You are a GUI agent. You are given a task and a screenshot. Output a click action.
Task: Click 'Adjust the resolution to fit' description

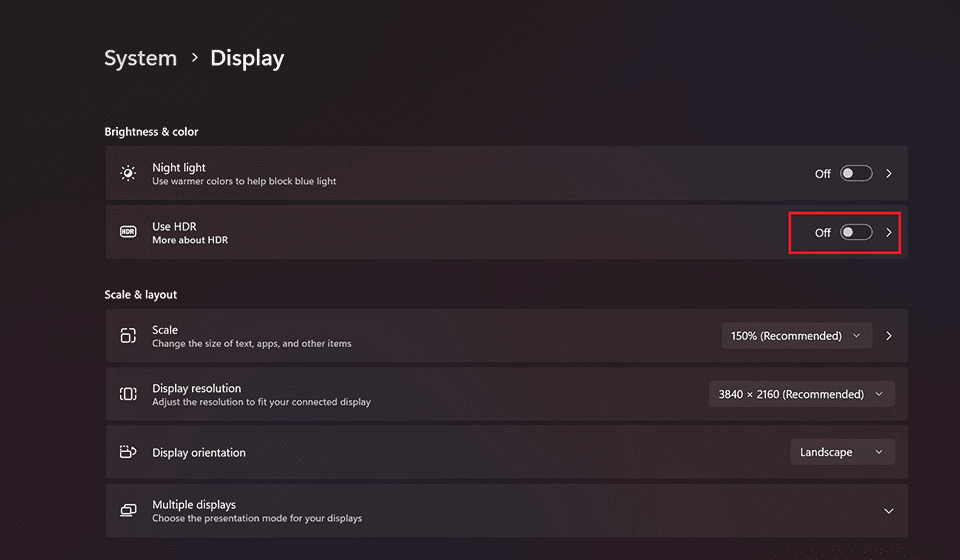click(261, 402)
